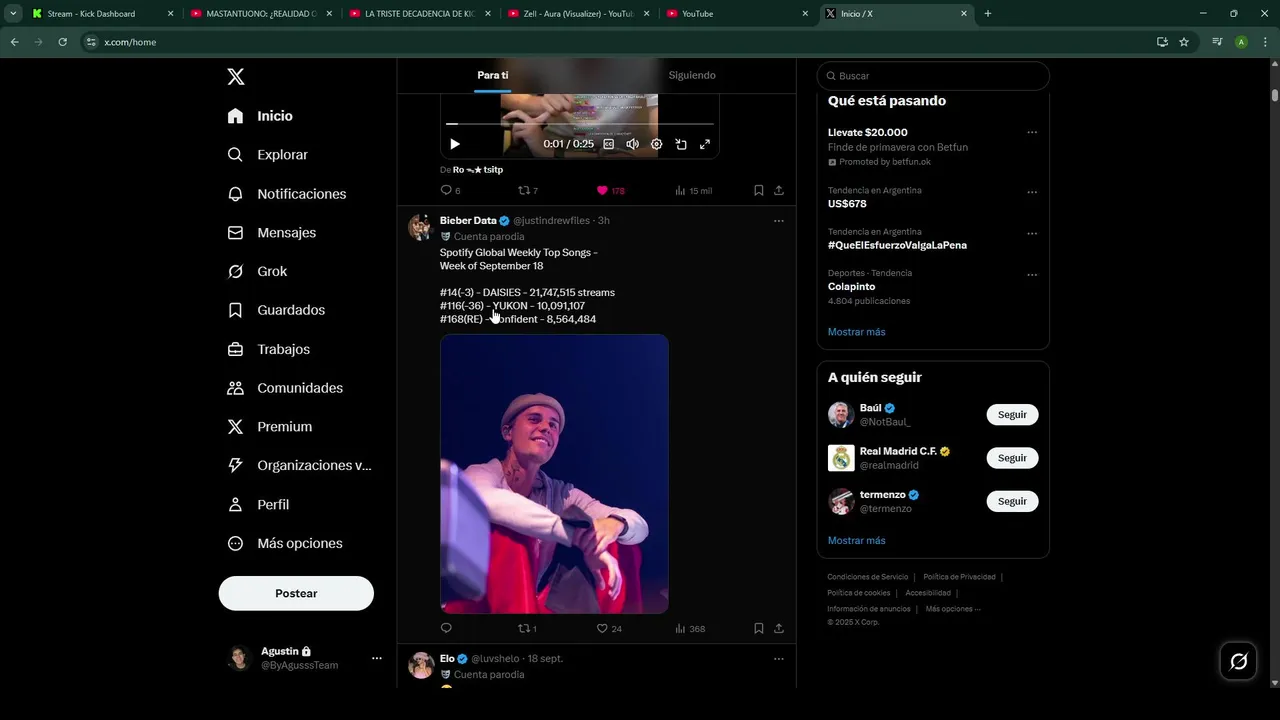The height and width of the screenshot is (720, 1280).
Task: Repost the Bieber Data post
Action: coord(527,628)
